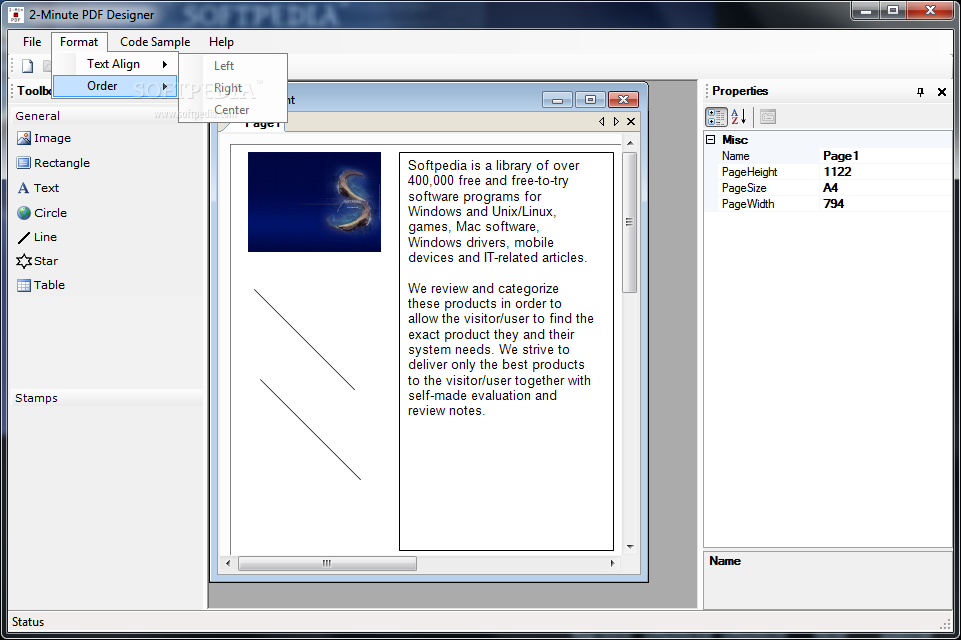
Task: Click the PageHeight property label
Action: click(x=750, y=172)
